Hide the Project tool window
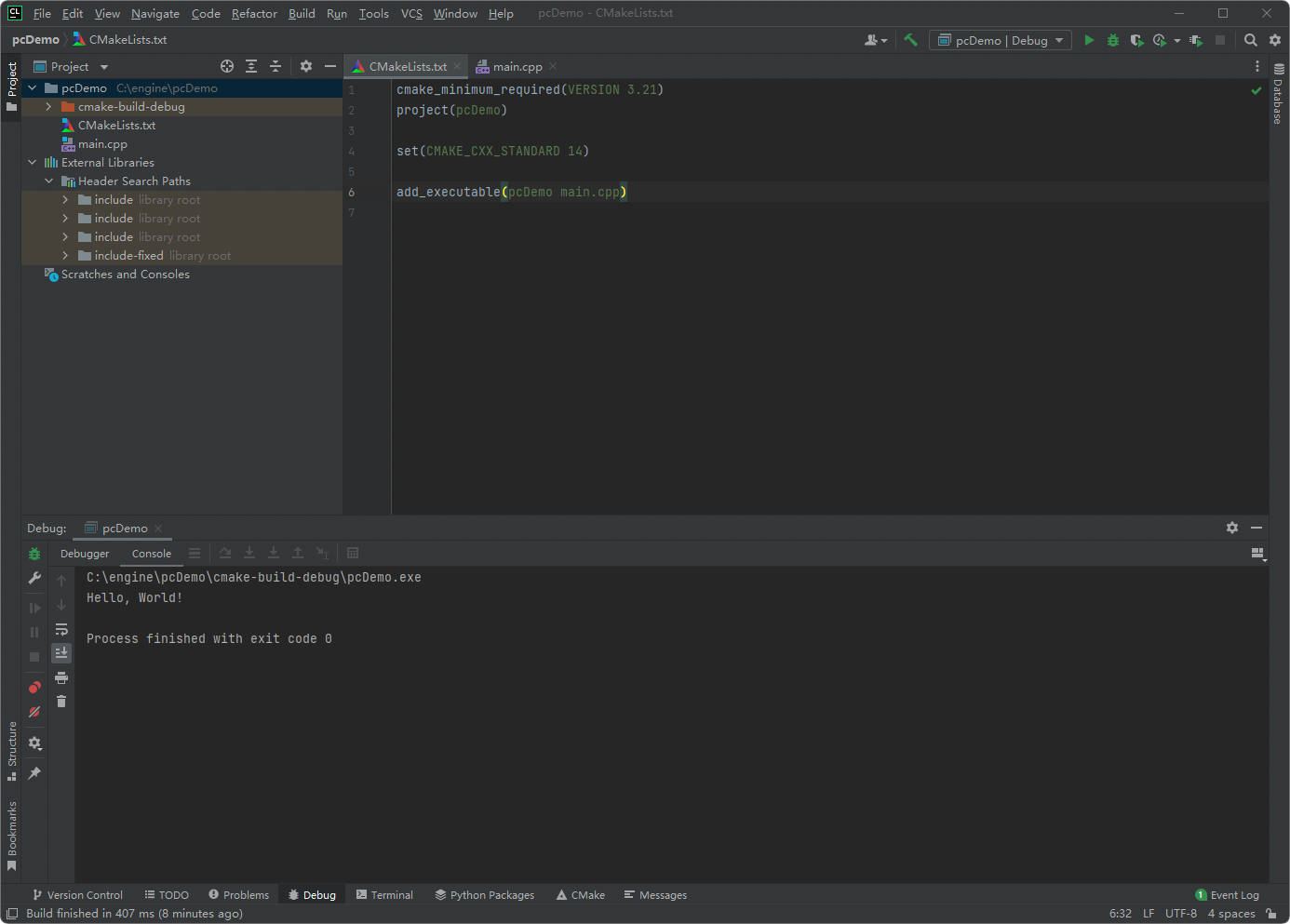 pos(329,66)
